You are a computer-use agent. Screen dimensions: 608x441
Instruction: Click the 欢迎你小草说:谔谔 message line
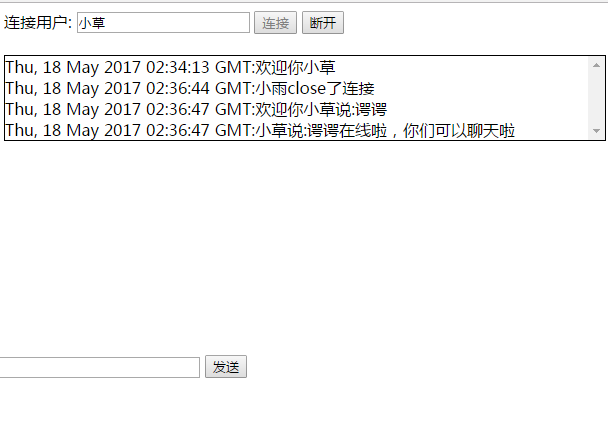pyautogui.click(x=196, y=109)
